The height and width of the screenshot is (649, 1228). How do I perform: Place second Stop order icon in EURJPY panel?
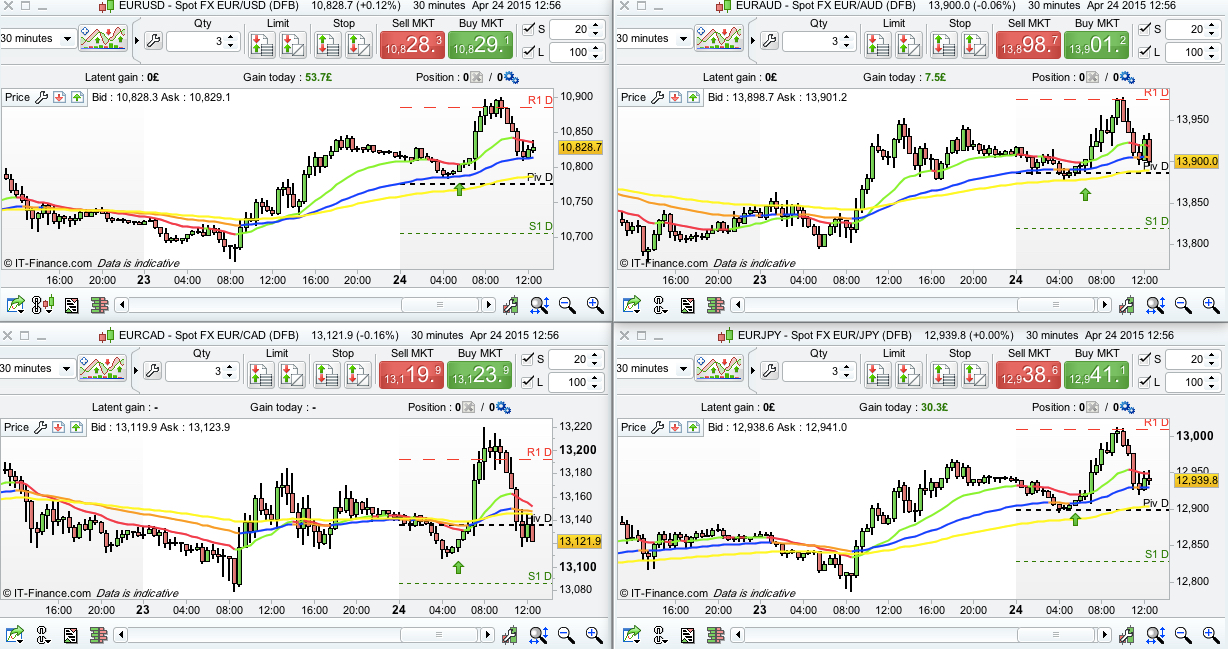pos(973,374)
